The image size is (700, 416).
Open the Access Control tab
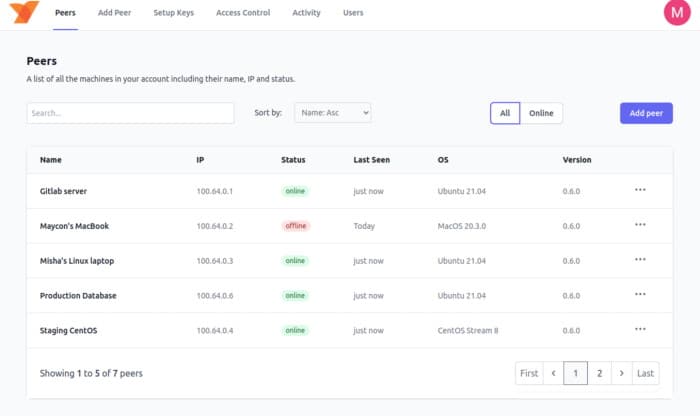(243, 13)
